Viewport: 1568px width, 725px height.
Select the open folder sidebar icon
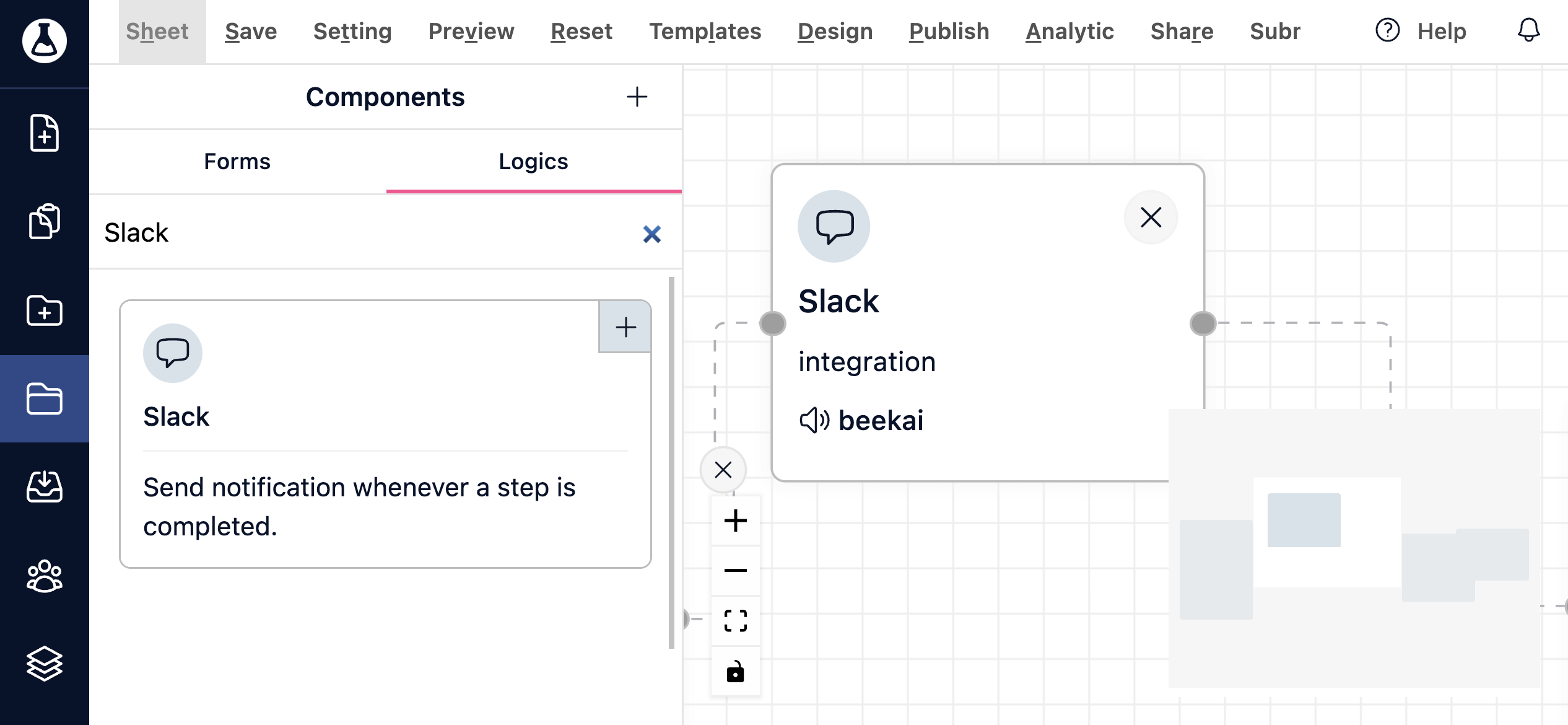[45, 398]
